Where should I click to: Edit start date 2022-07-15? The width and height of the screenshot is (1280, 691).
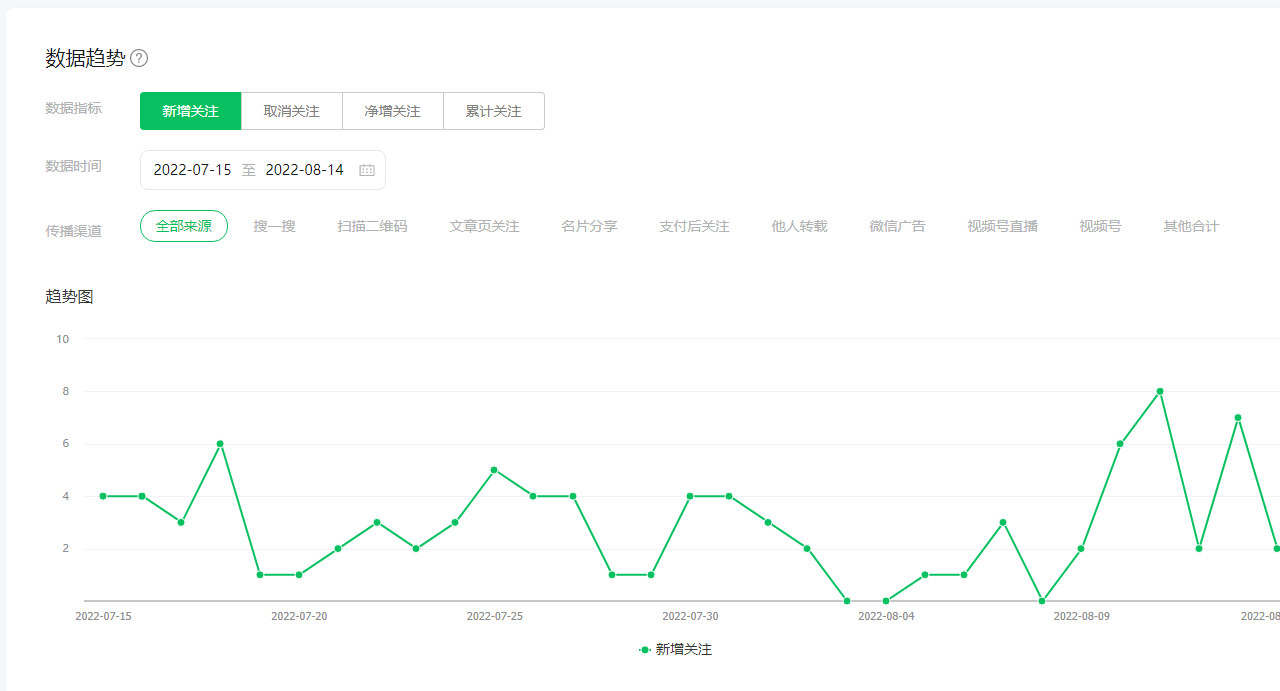[192, 170]
